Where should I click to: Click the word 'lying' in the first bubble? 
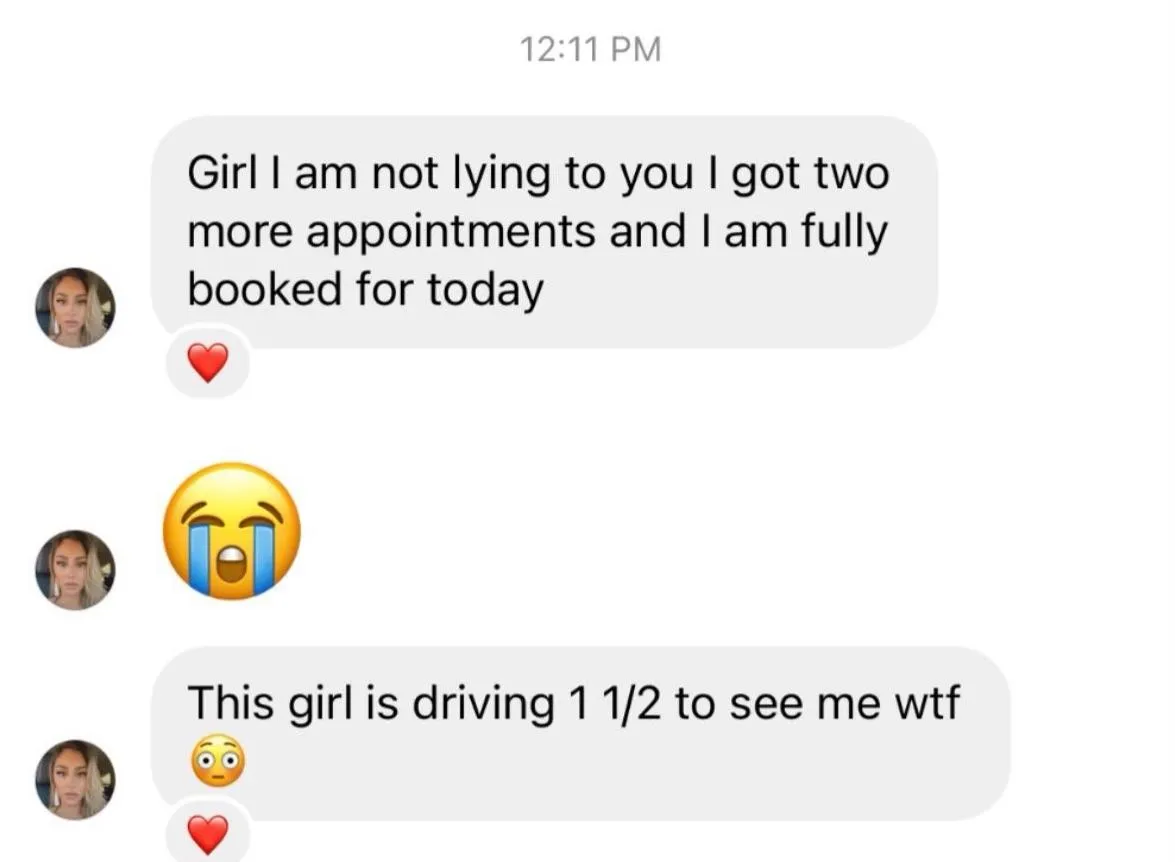point(502,174)
